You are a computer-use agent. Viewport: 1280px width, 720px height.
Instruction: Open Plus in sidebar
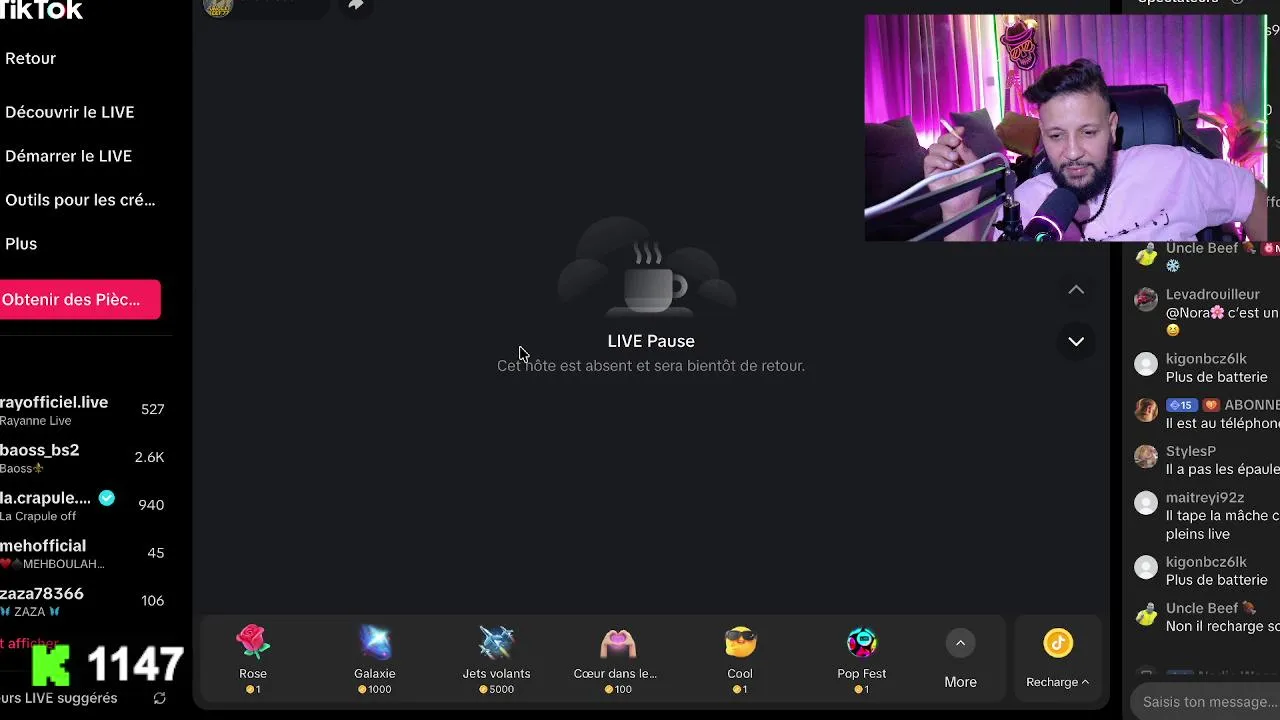point(21,244)
